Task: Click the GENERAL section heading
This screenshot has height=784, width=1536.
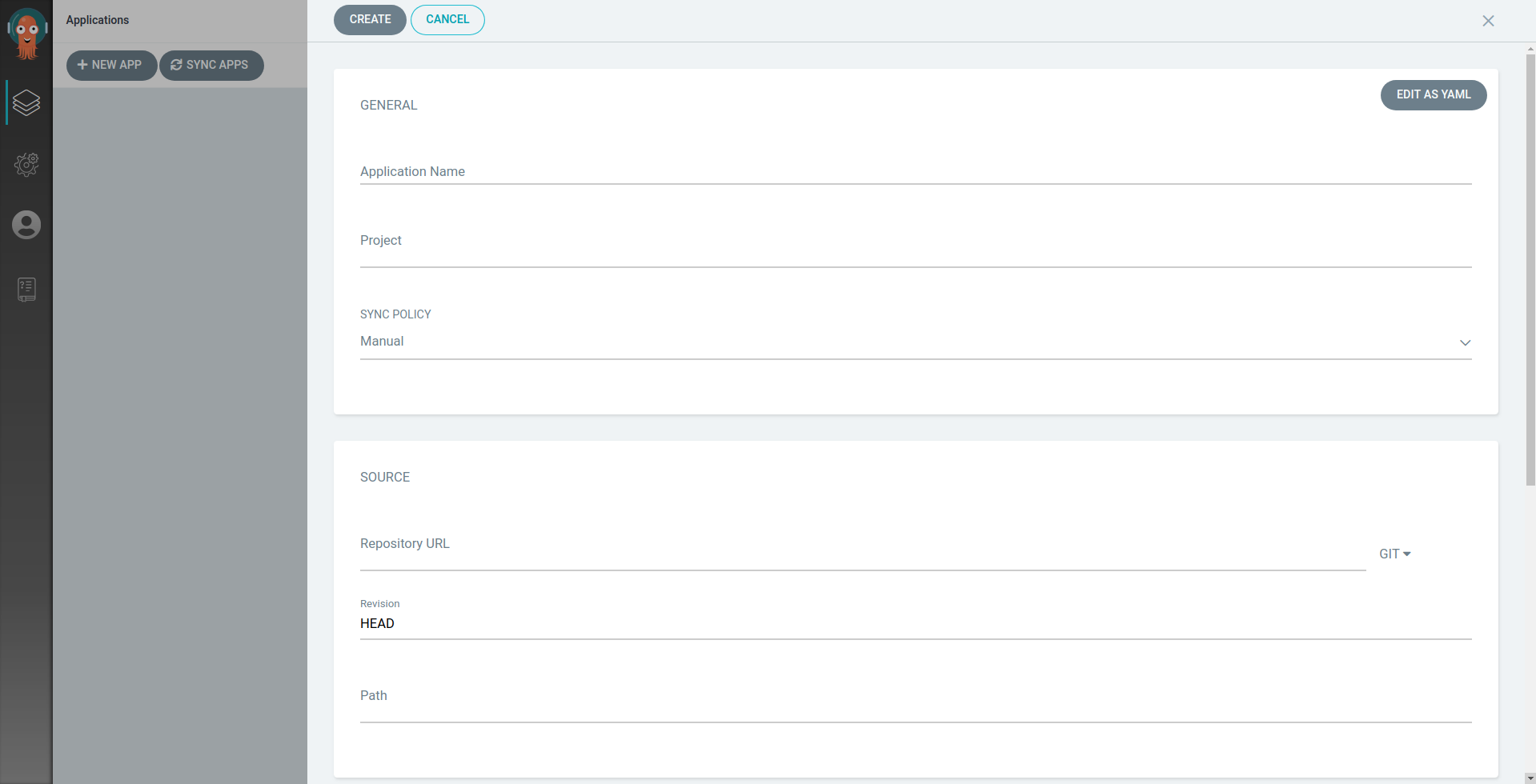Action: point(388,105)
